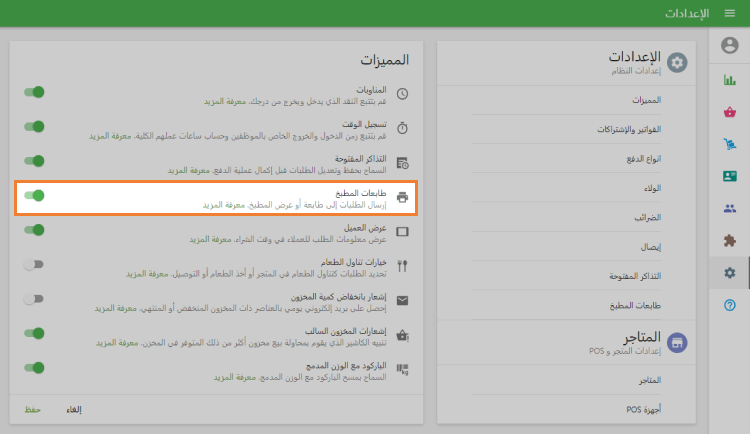Open معرفة المزيد link for خيارات تناول الطعام

(x=147, y=274)
